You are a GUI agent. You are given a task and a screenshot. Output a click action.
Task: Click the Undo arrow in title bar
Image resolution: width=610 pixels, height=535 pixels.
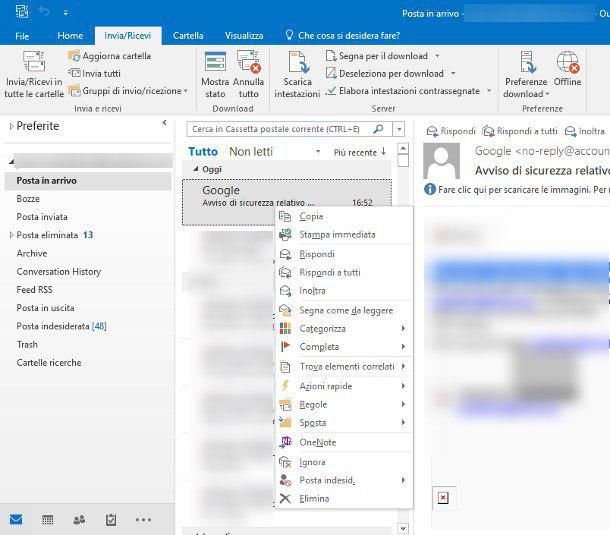(44, 12)
